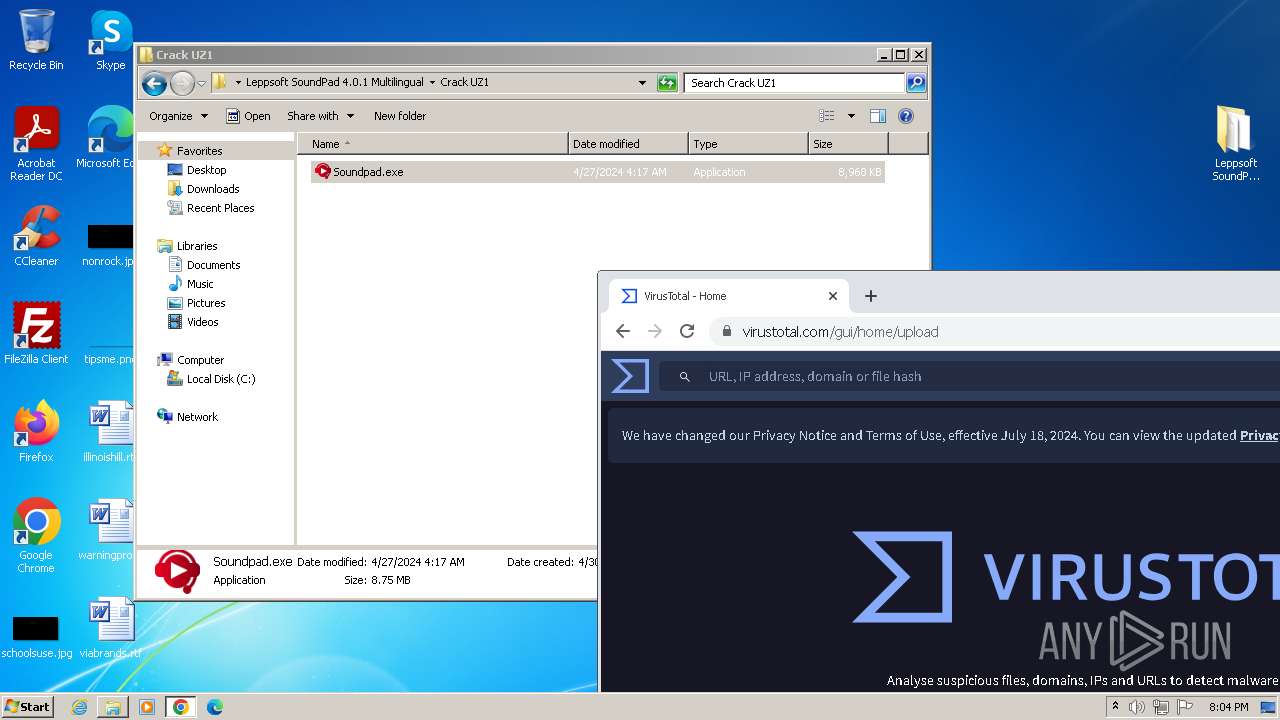Click the Chrome address bar URL
This screenshot has width=1280, height=720.
[x=840, y=332]
